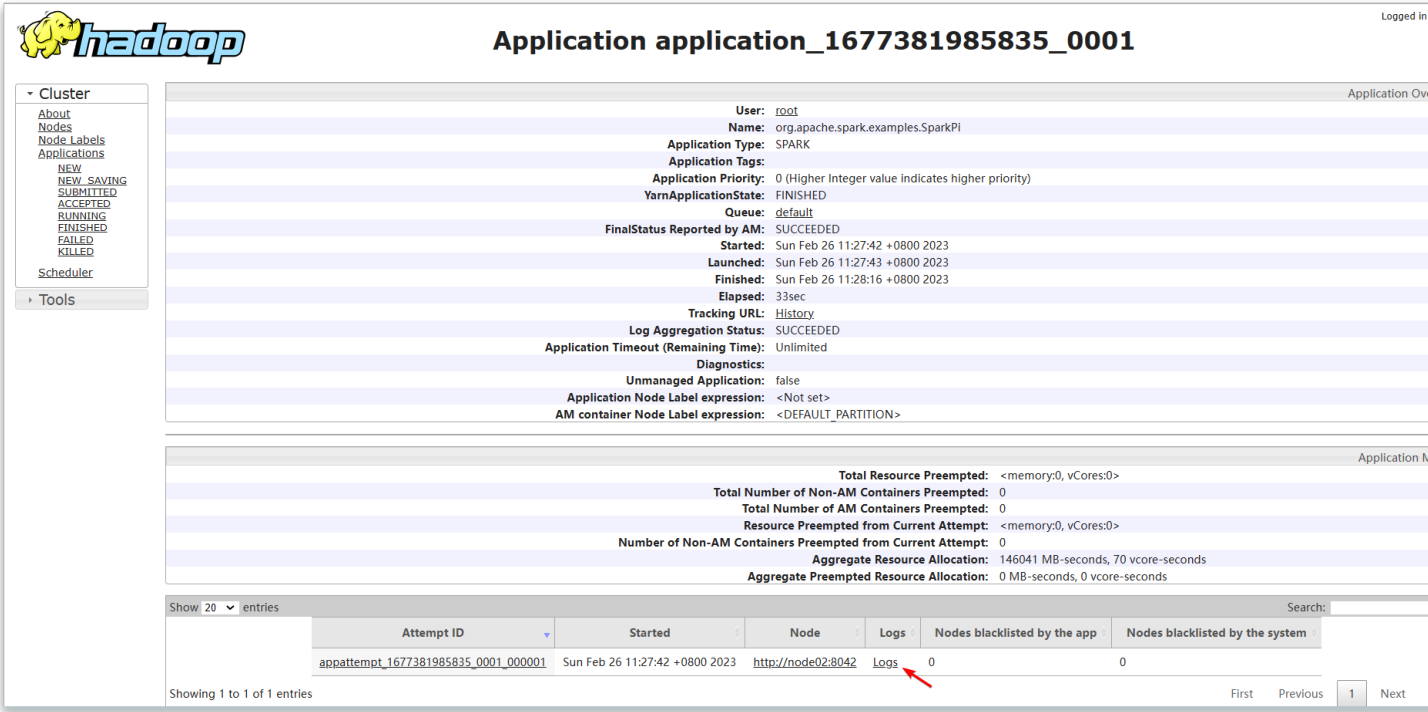Click the Application application_1677381985835_0001 heading
This screenshot has width=1428, height=712.
[x=814, y=41]
